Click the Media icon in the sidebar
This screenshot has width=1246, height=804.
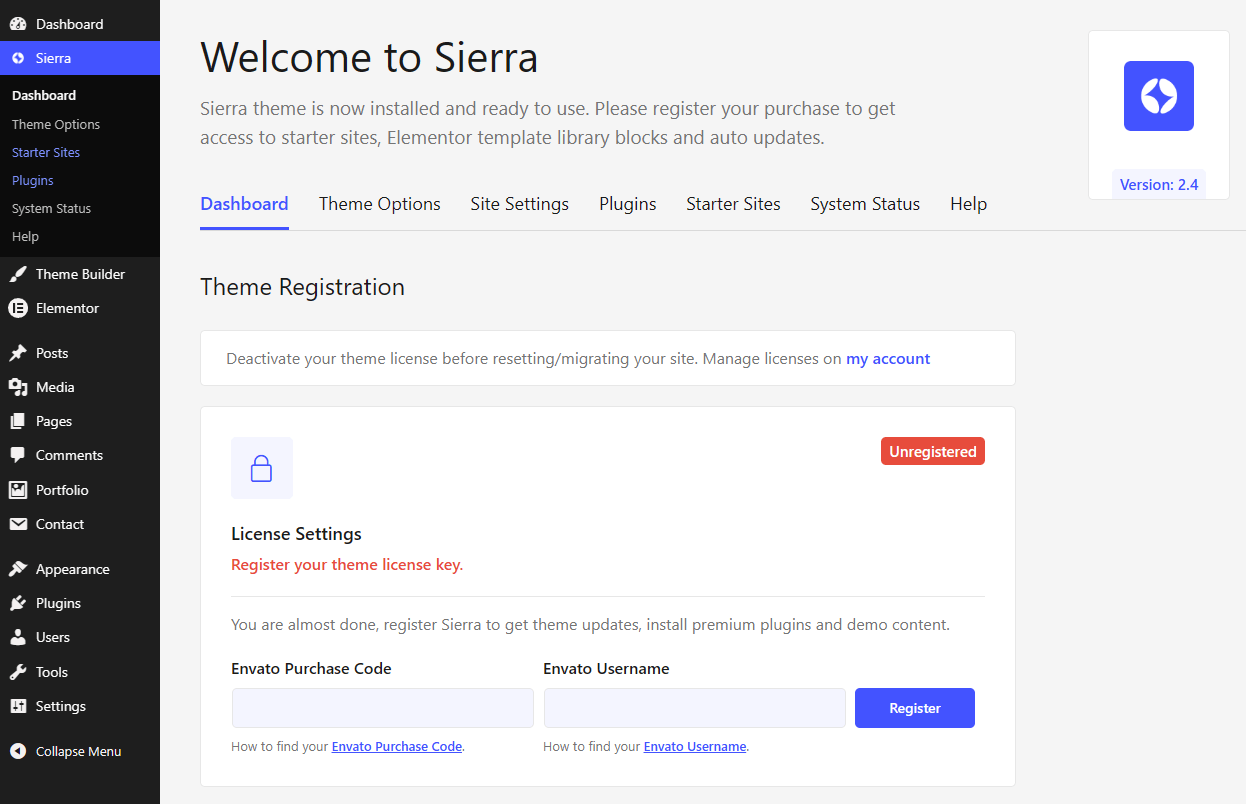click(x=18, y=387)
